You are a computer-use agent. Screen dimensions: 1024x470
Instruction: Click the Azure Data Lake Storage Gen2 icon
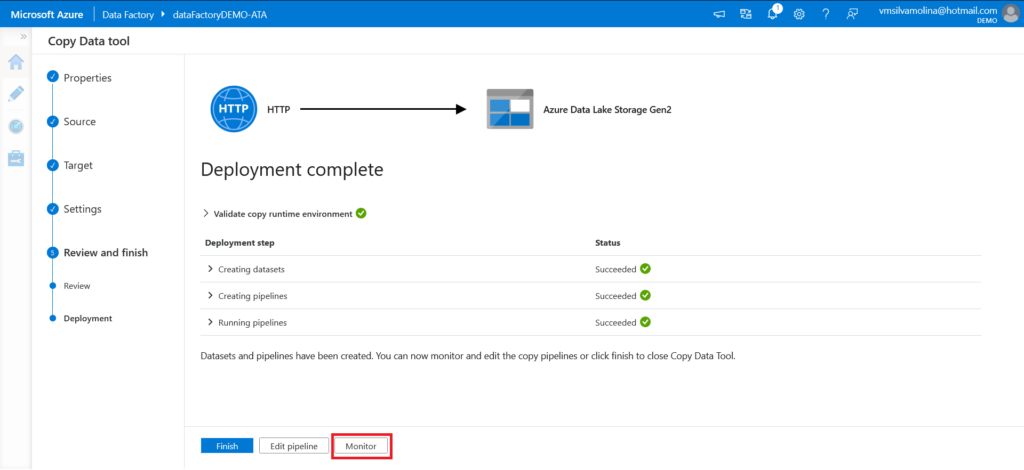coord(510,109)
